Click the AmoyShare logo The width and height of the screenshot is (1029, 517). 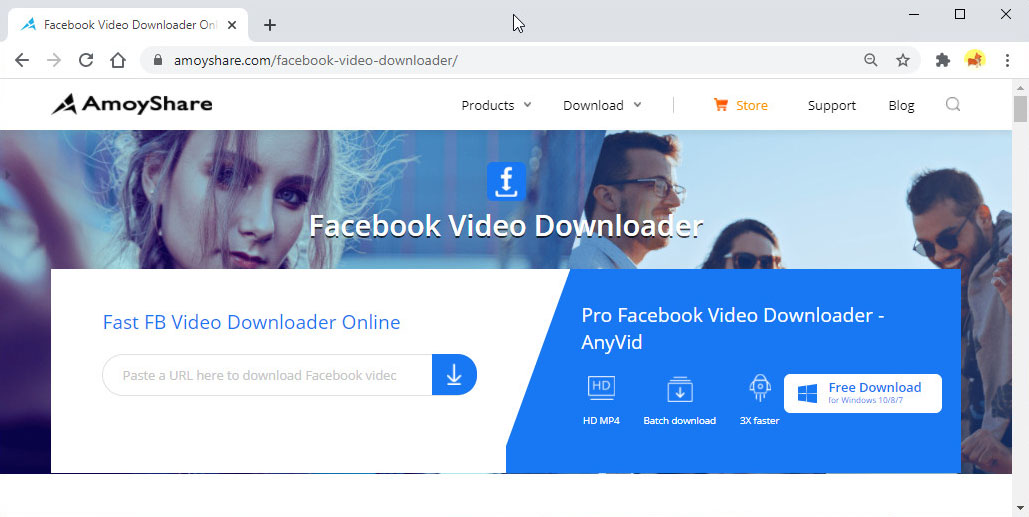pos(132,104)
